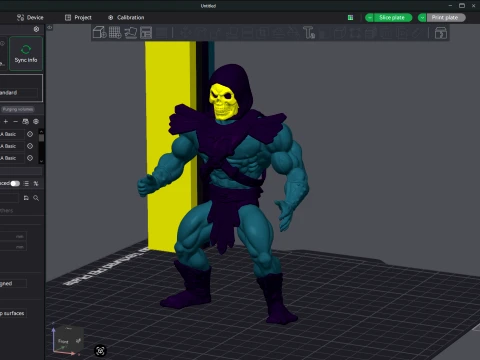Open the printer preset dropdown ending in 'andard'
The width and height of the screenshot is (480, 360).
tap(19, 93)
